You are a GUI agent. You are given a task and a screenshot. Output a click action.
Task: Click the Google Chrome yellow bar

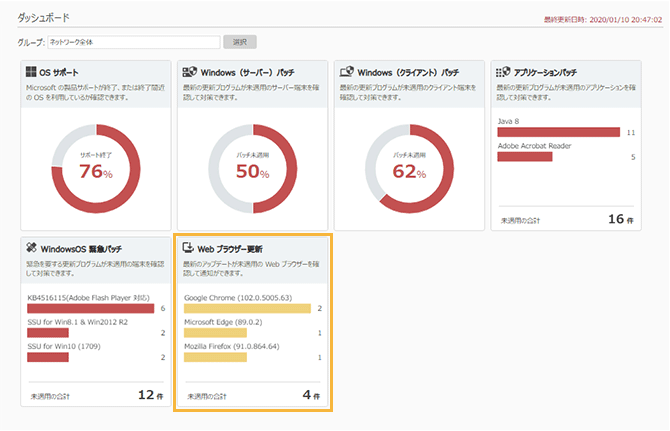248,309
